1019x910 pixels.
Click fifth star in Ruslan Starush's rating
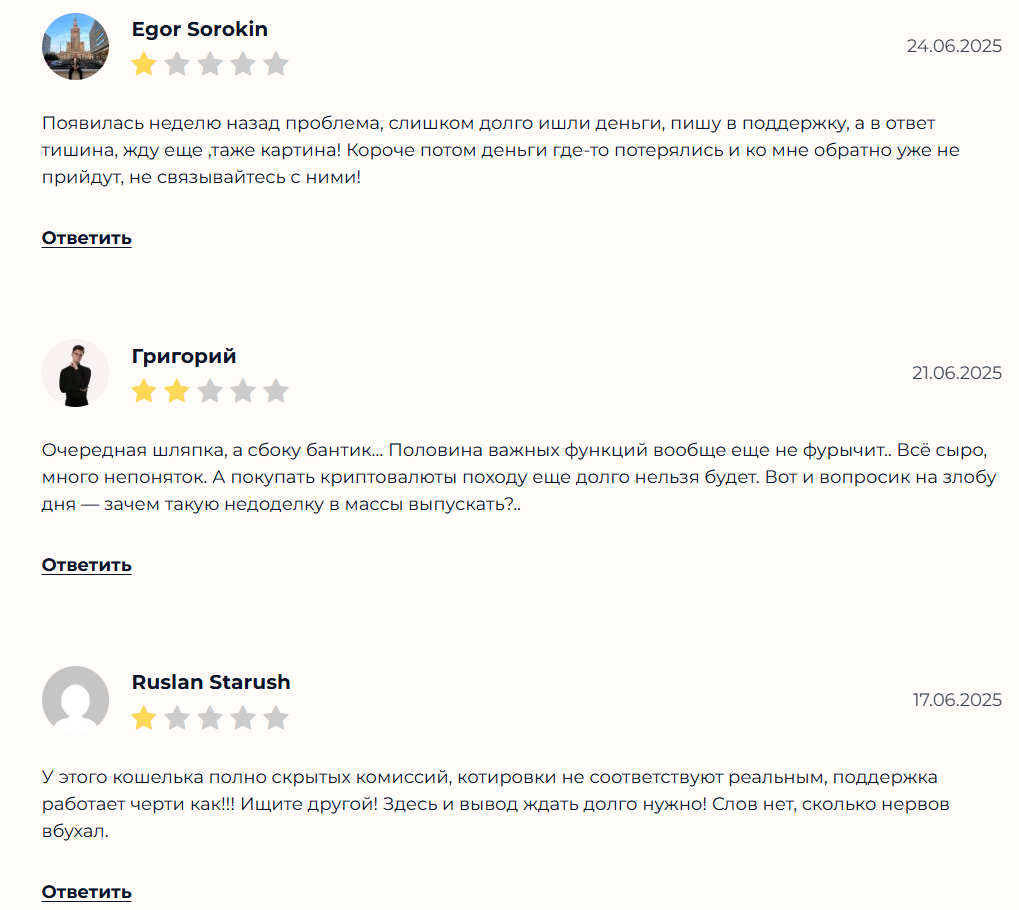(x=276, y=718)
